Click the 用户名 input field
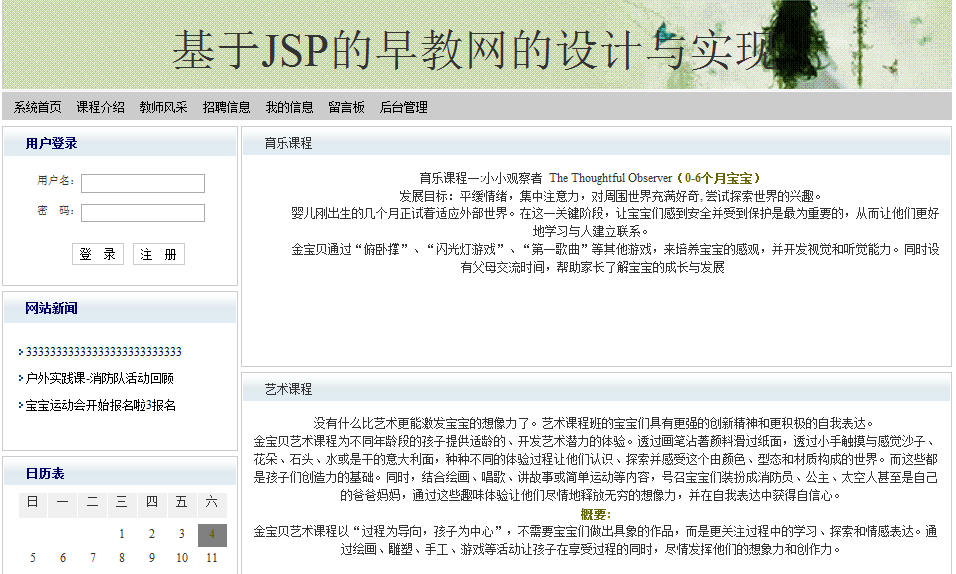This screenshot has height=574, width=956. [143, 183]
